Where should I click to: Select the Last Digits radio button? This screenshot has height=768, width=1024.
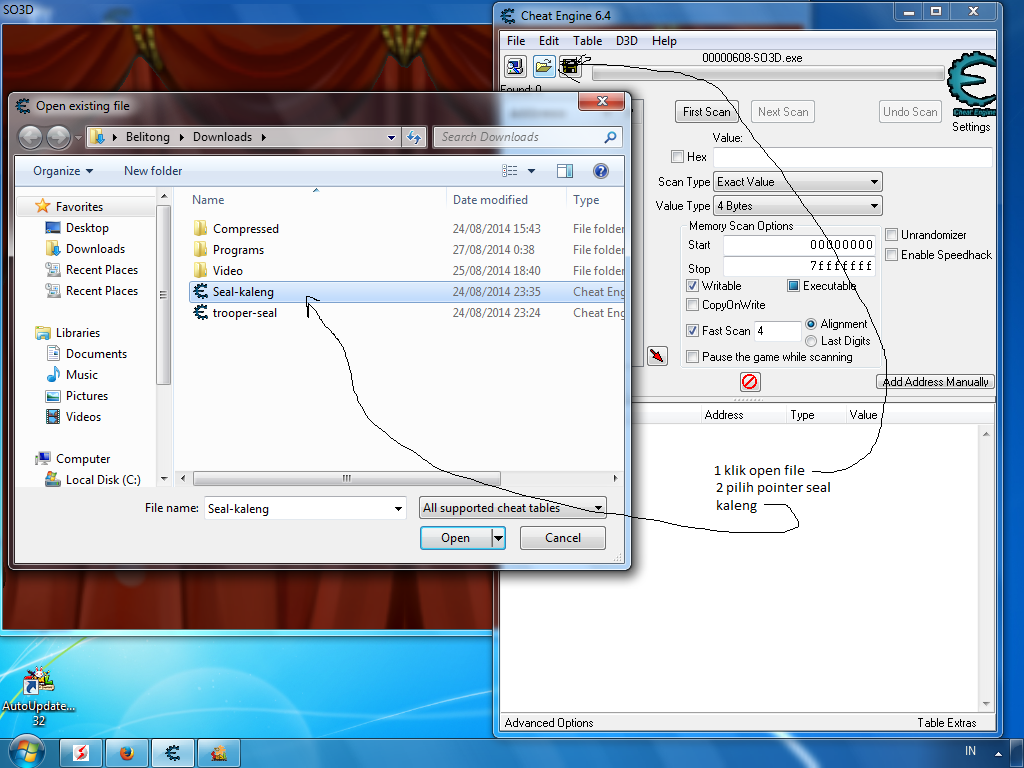tap(811, 341)
